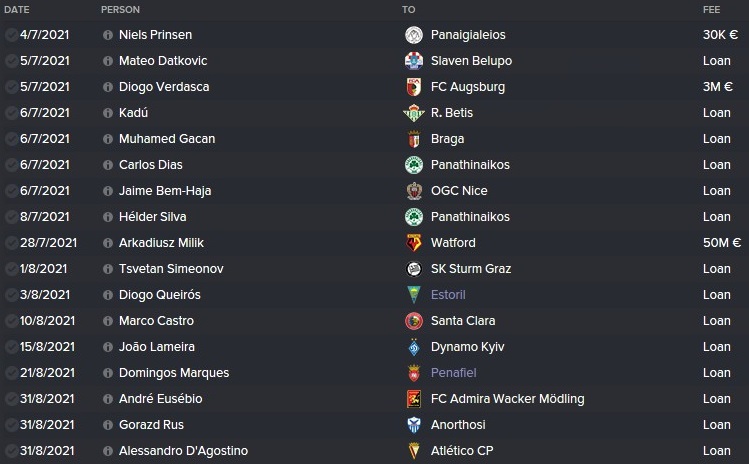Click info icon beside Gorazd Rus
The image size is (749, 464).
click(108, 425)
